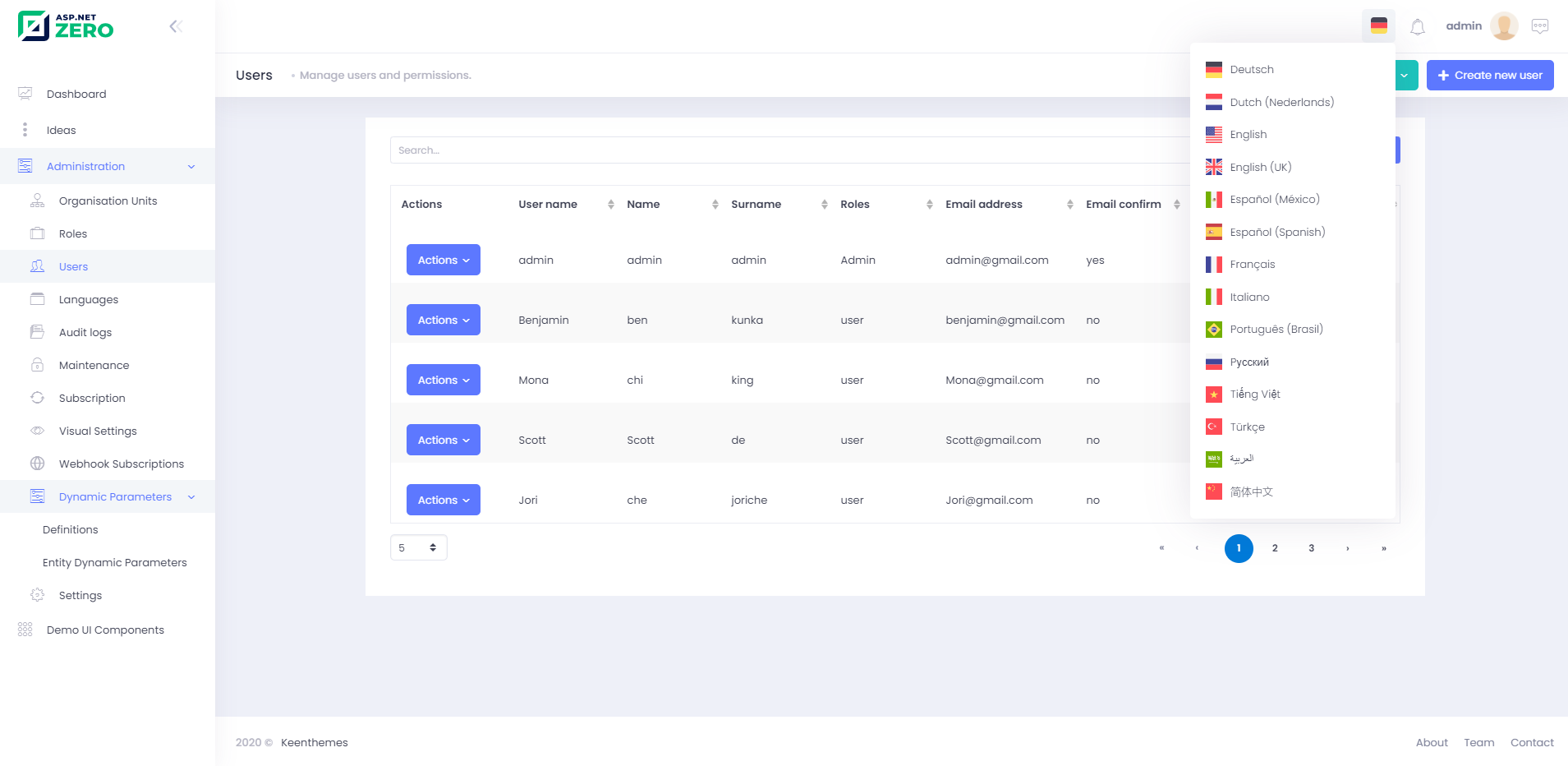Collapse the Dynamic Parameters submenu
Viewport: 1568px width, 766px height.
click(x=191, y=496)
